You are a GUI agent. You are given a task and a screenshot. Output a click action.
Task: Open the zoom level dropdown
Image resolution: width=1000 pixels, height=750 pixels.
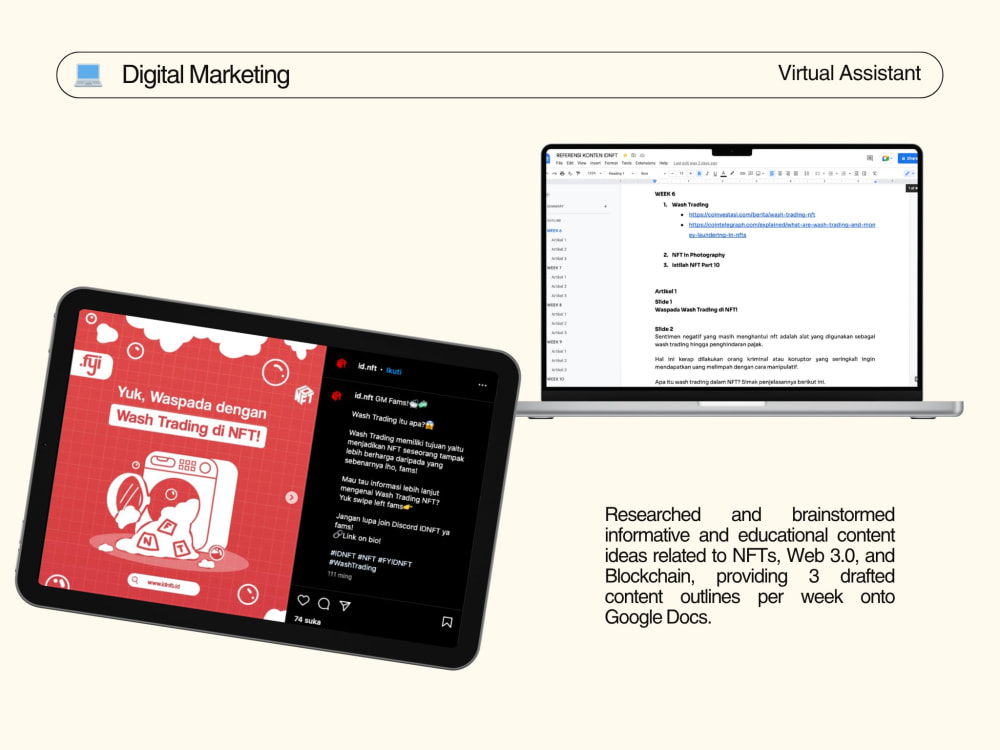click(x=594, y=173)
